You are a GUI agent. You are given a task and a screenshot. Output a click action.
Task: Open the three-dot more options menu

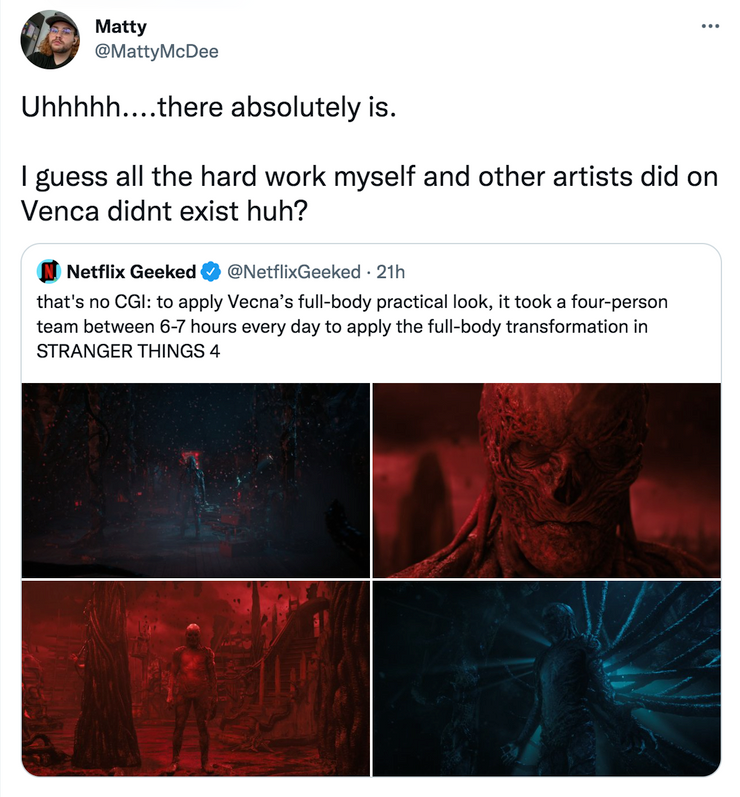pos(710,26)
